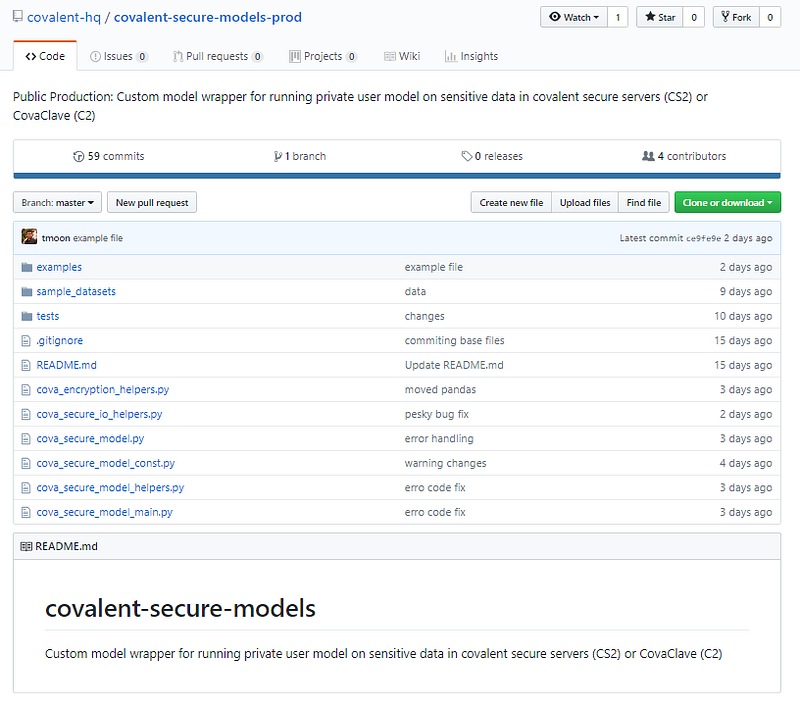
Task: Click the repository book icon beside covalent-hq
Action: [x=19, y=17]
